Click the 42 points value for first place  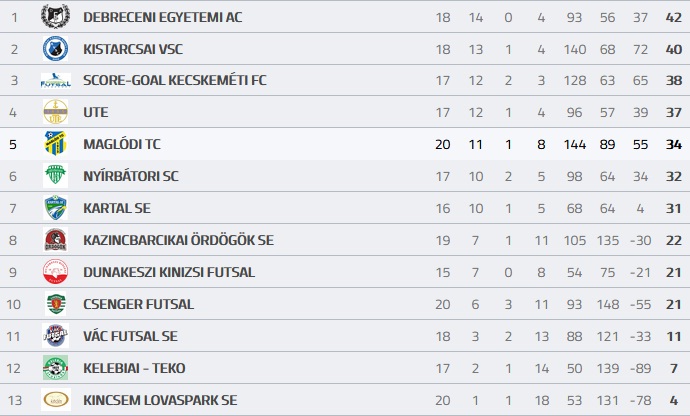674,18
